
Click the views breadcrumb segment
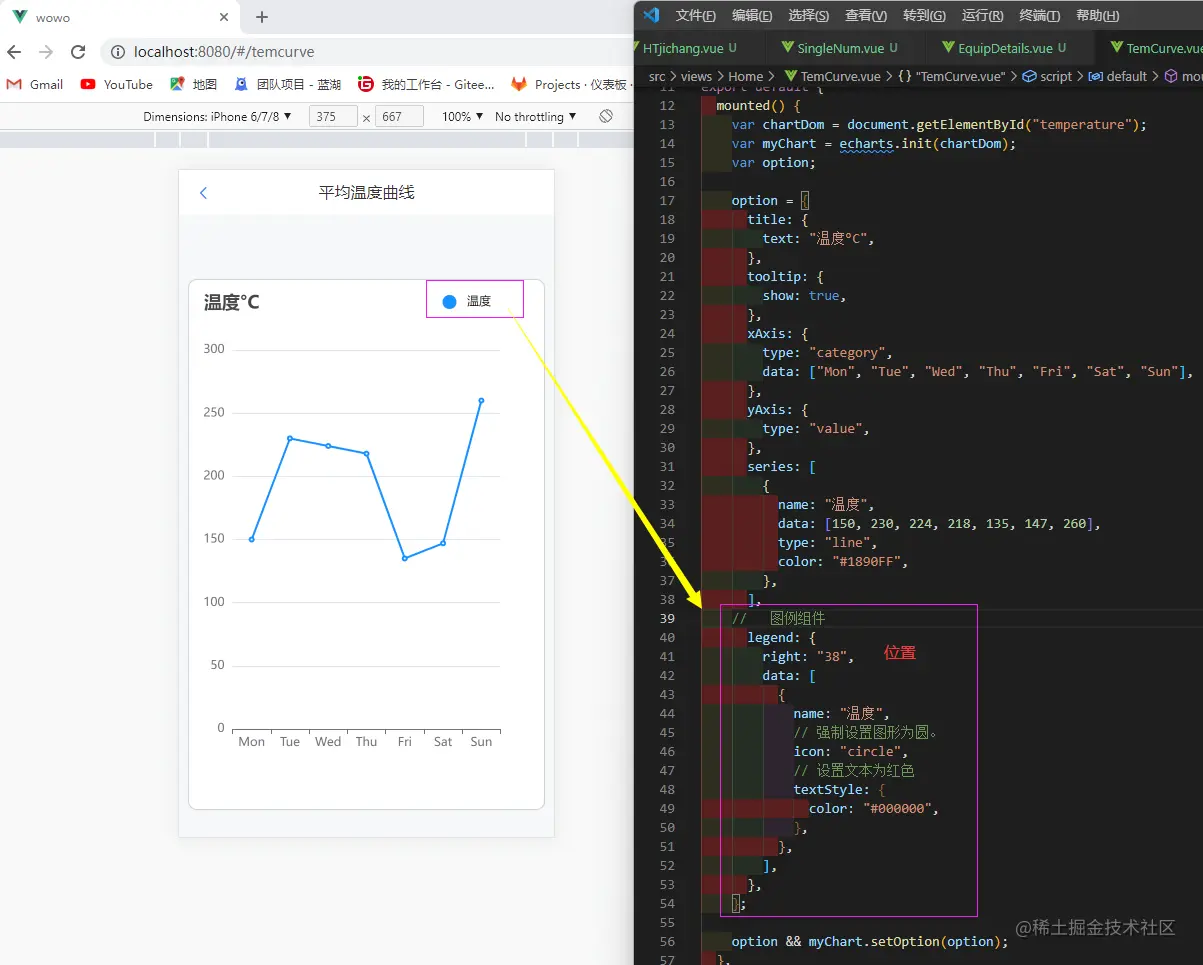[696, 76]
